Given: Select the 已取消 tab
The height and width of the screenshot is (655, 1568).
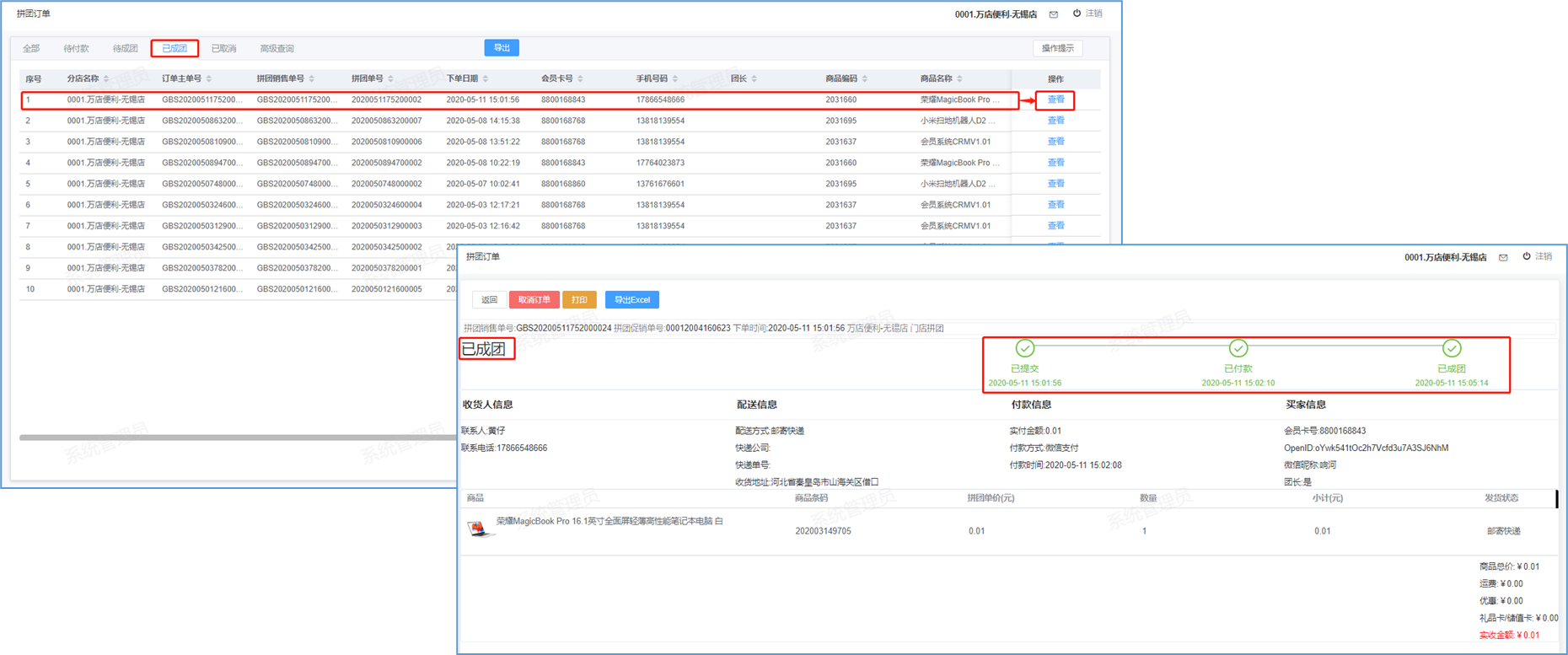Looking at the screenshot, I should click(223, 49).
